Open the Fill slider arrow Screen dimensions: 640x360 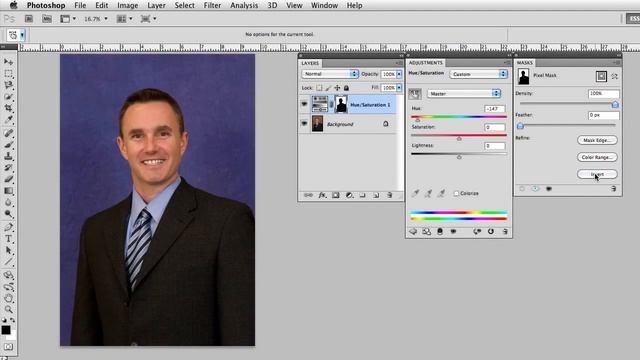coord(399,88)
